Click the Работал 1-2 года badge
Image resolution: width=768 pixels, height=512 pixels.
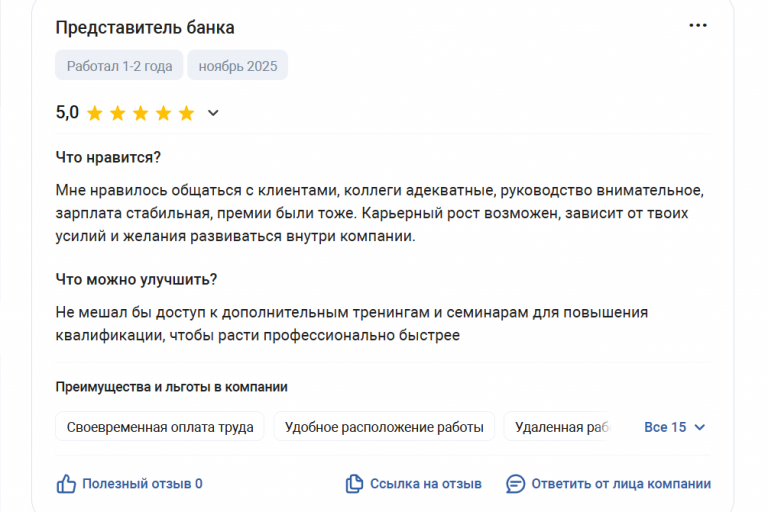(x=119, y=66)
